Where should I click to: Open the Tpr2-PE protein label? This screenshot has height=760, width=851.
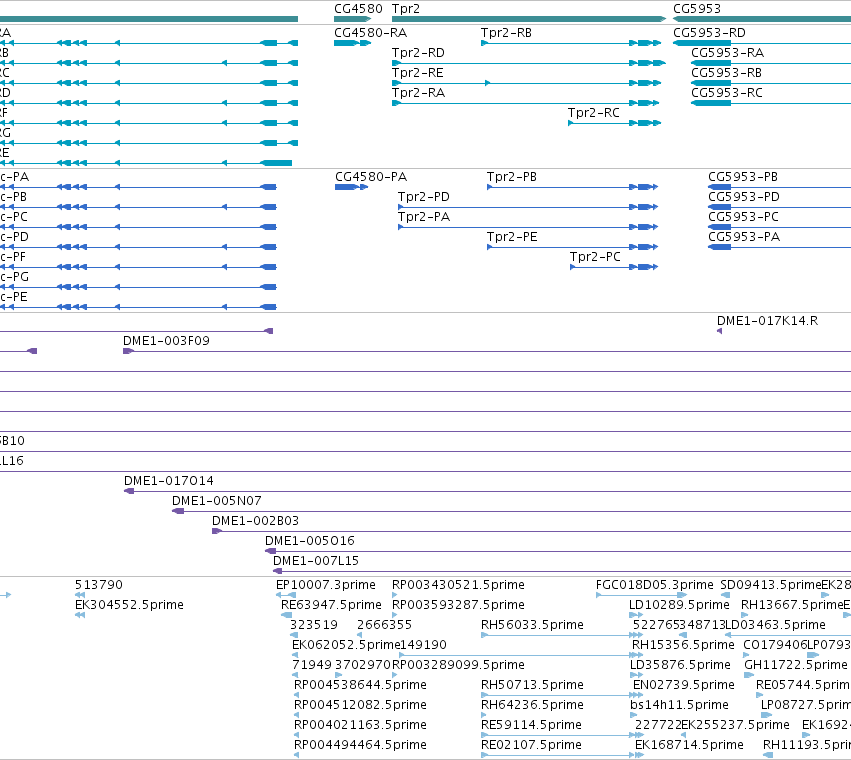tap(512, 237)
